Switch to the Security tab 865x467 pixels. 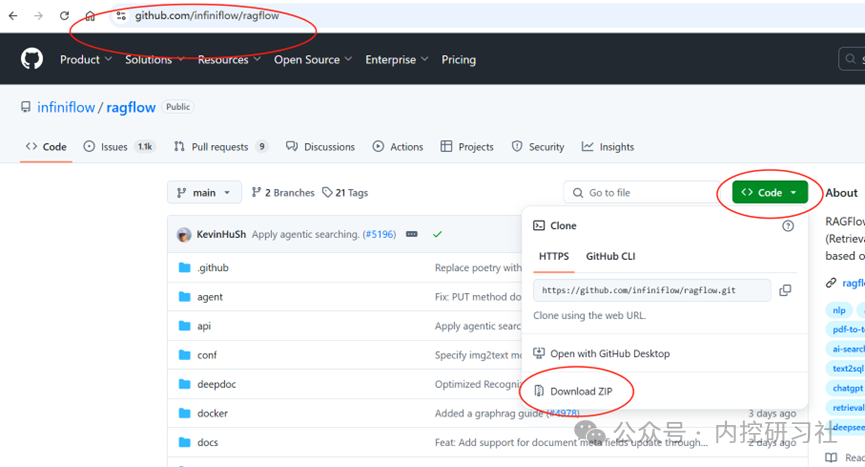pos(538,147)
